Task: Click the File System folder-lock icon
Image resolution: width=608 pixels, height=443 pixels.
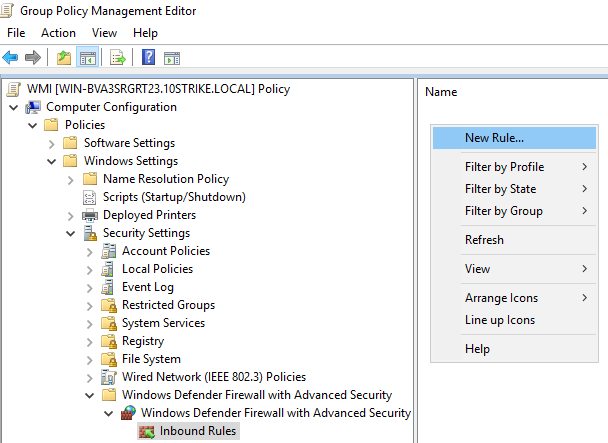Action: (109, 359)
